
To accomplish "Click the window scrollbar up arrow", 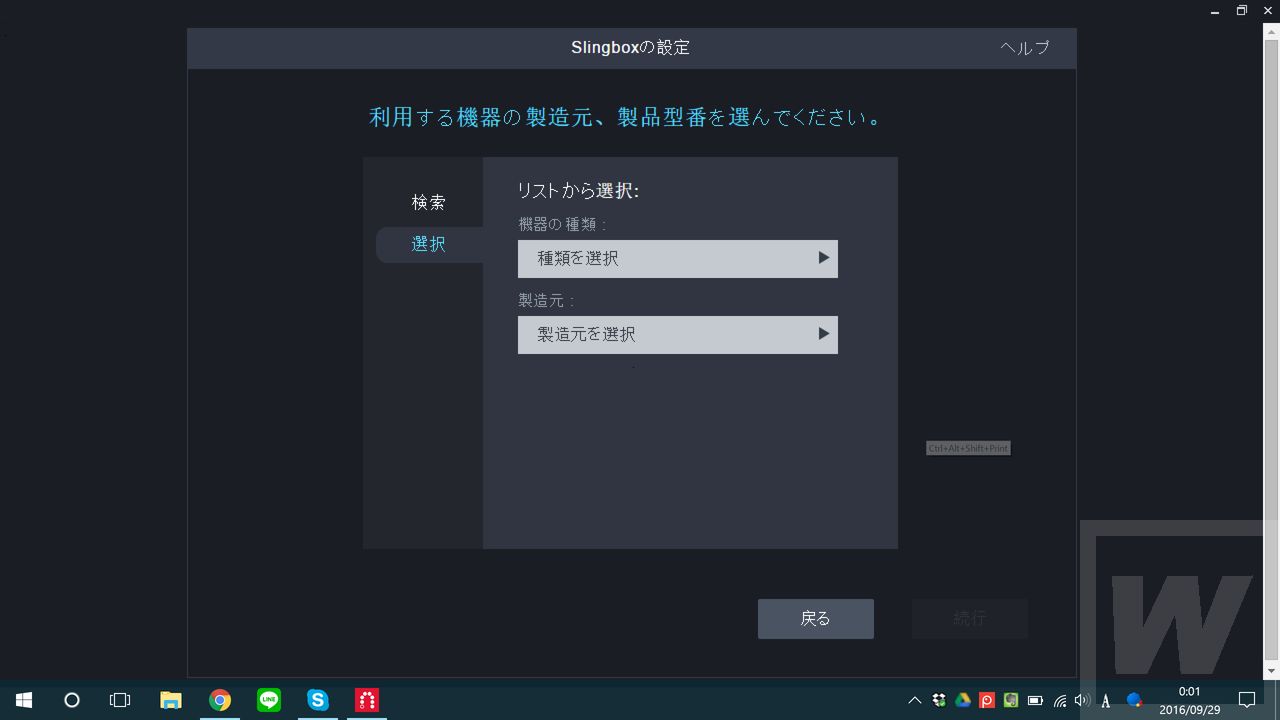I will click(1272, 31).
